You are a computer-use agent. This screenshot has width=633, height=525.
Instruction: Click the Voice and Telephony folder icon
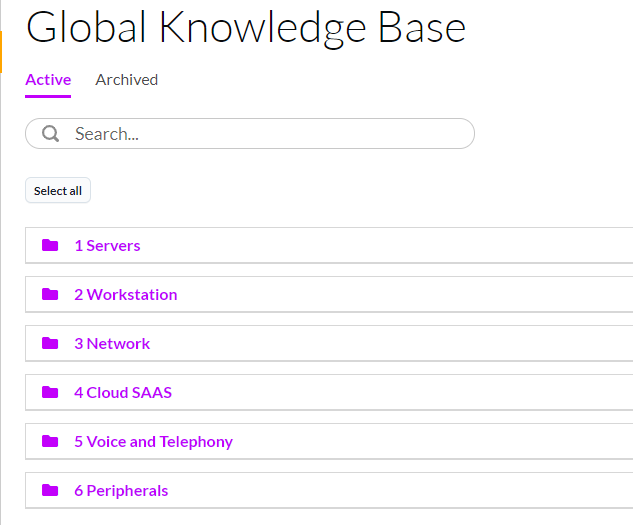(x=50, y=441)
